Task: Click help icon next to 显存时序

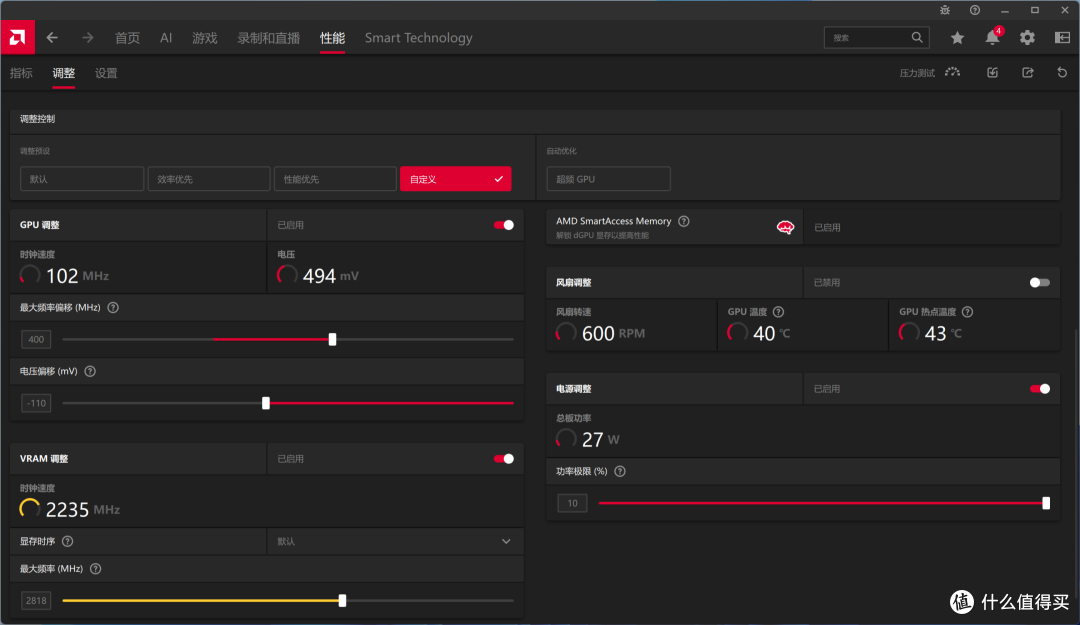Action: [x=68, y=541]
